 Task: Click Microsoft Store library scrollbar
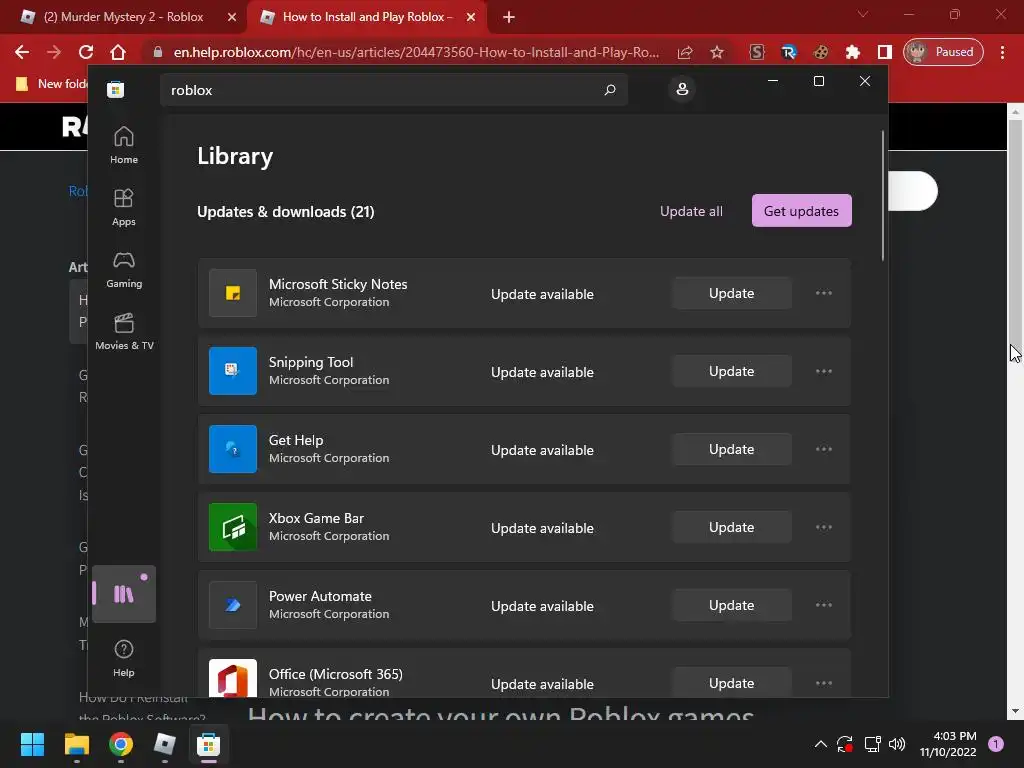(x=883, y=196)
